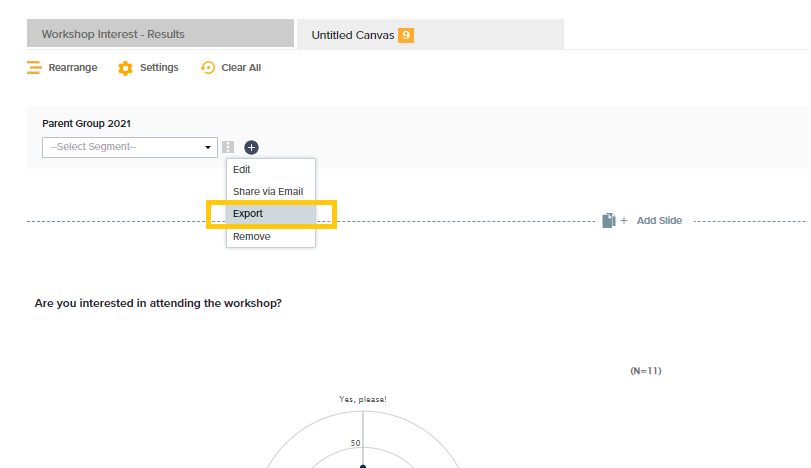811x468 pixels.
Task: Switch to the Untitled Canvas tab
Action: point(430,35)
